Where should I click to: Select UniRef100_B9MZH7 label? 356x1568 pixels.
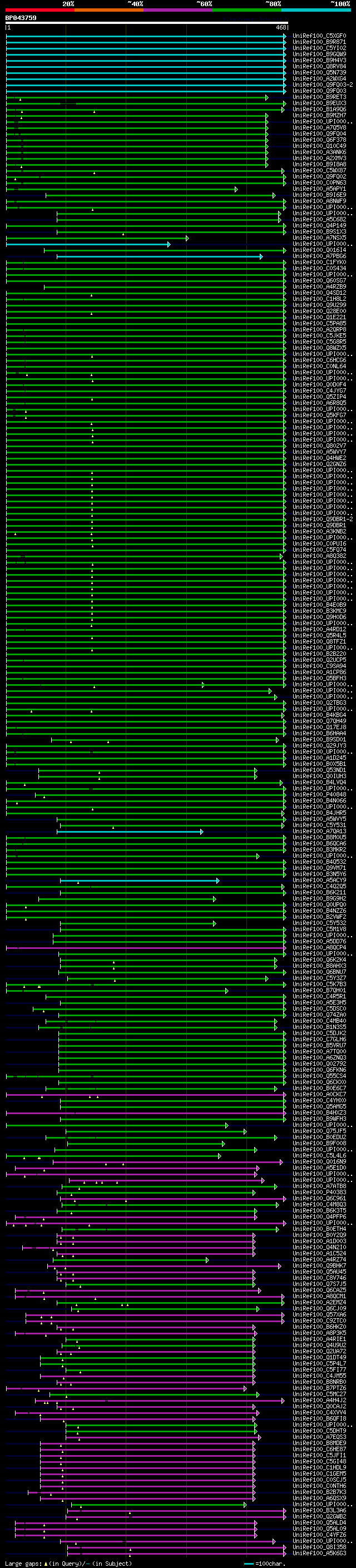point(319,116)
